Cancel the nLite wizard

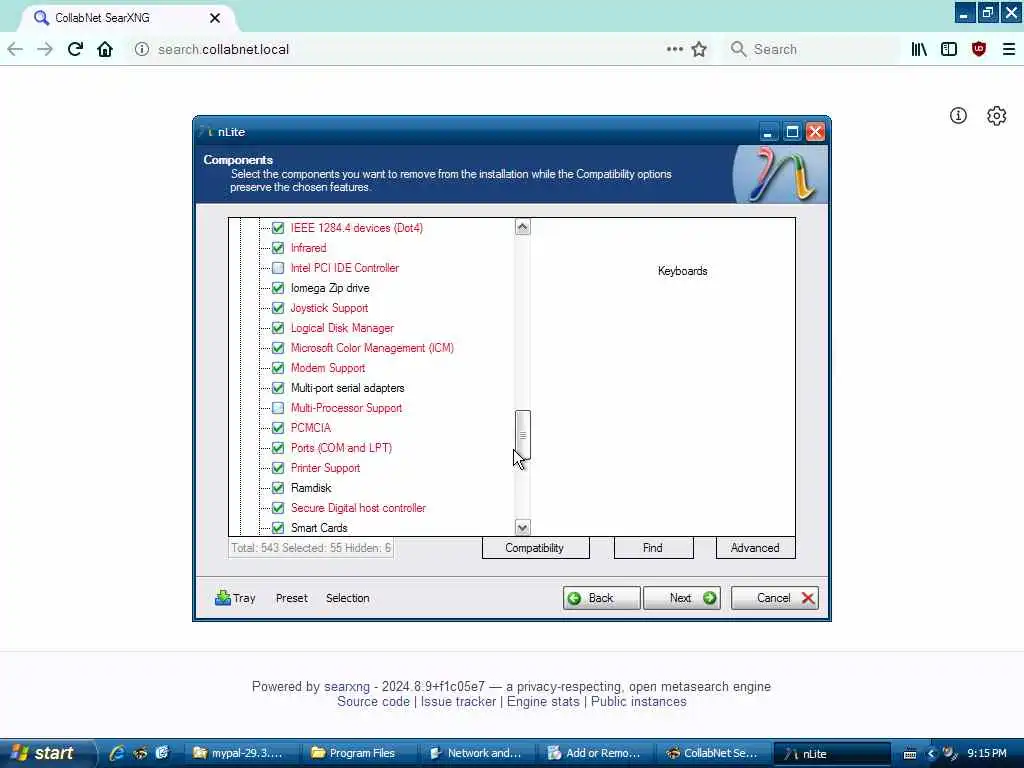click(x=775, y=598)
